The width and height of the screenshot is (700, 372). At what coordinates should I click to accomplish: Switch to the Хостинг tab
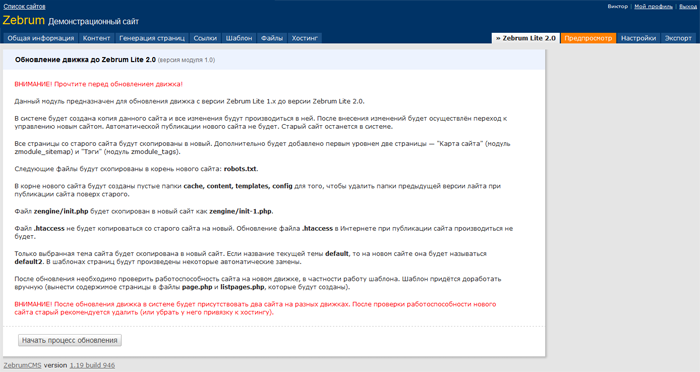(304, 38)
